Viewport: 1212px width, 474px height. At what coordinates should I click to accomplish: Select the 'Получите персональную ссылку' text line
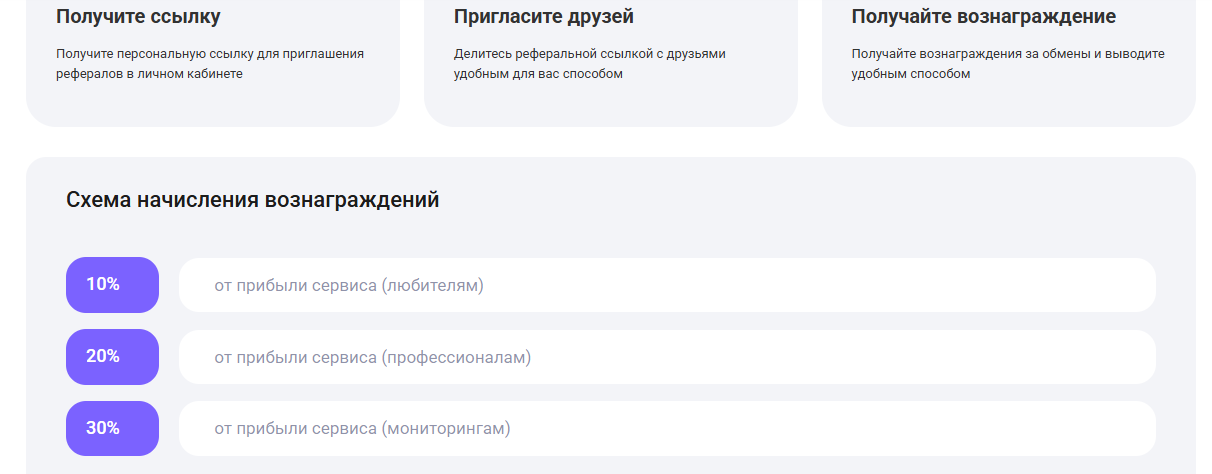(x=210, y=54)
